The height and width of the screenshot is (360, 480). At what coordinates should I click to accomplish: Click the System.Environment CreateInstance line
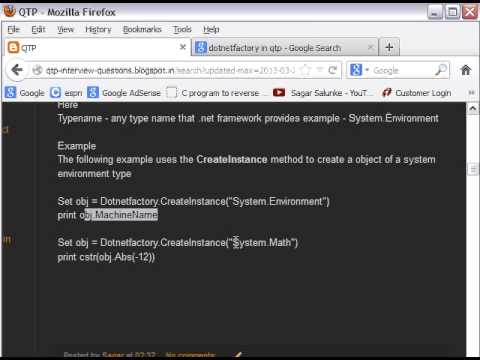[x=193, y=202]
